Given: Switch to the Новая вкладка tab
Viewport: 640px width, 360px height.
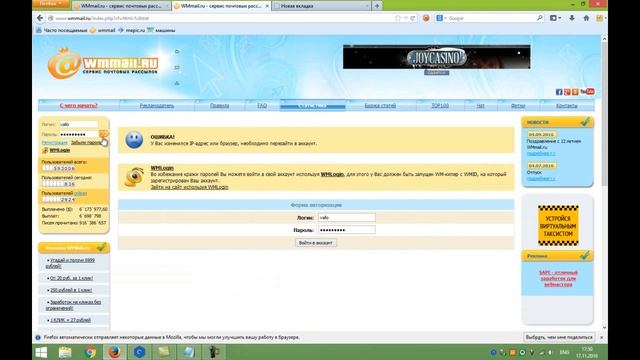Looking at the screenshot, I should [321, 6].
